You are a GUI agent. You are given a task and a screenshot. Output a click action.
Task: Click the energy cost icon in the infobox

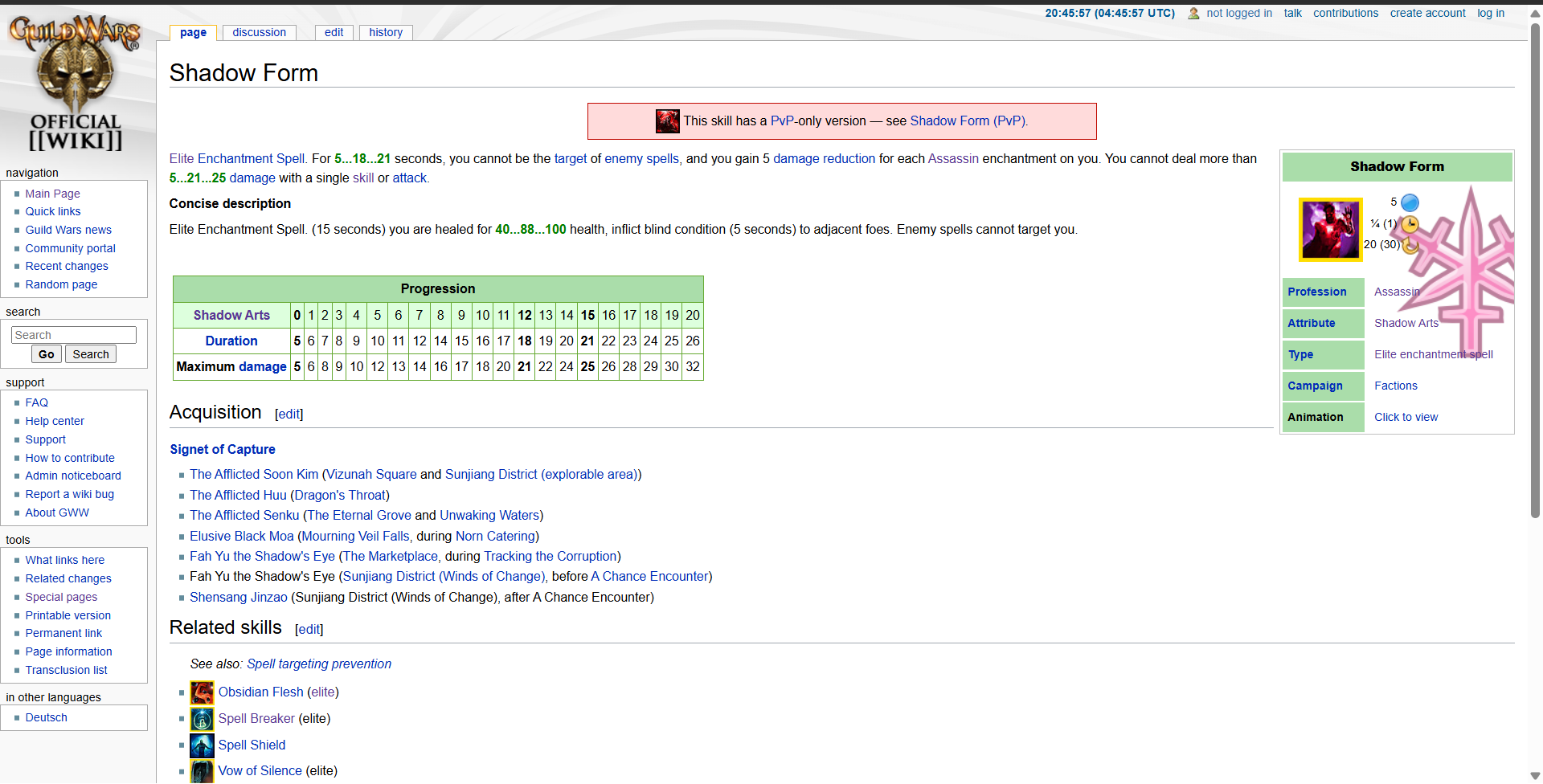1410,202
